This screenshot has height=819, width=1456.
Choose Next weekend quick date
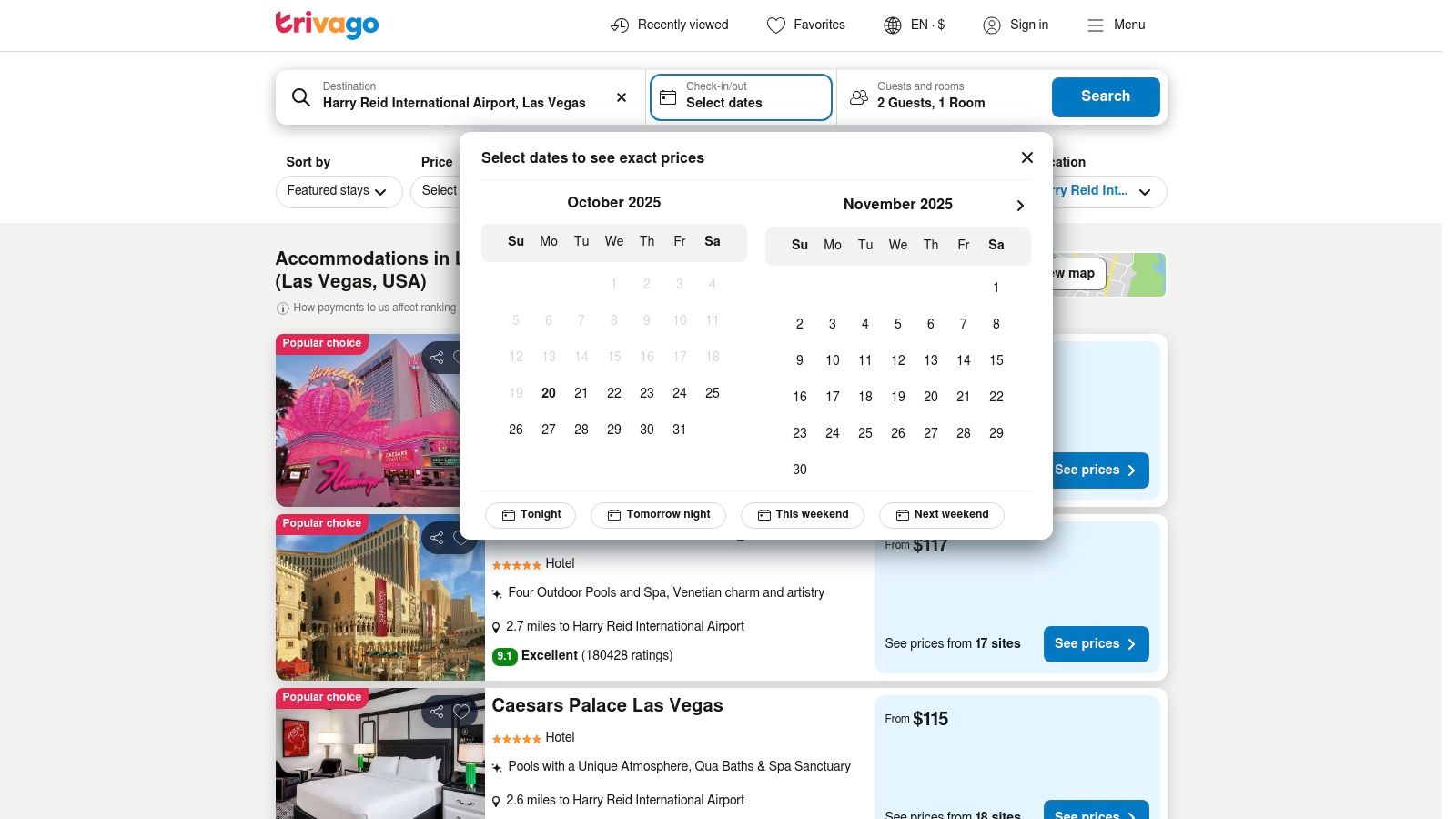941,515
